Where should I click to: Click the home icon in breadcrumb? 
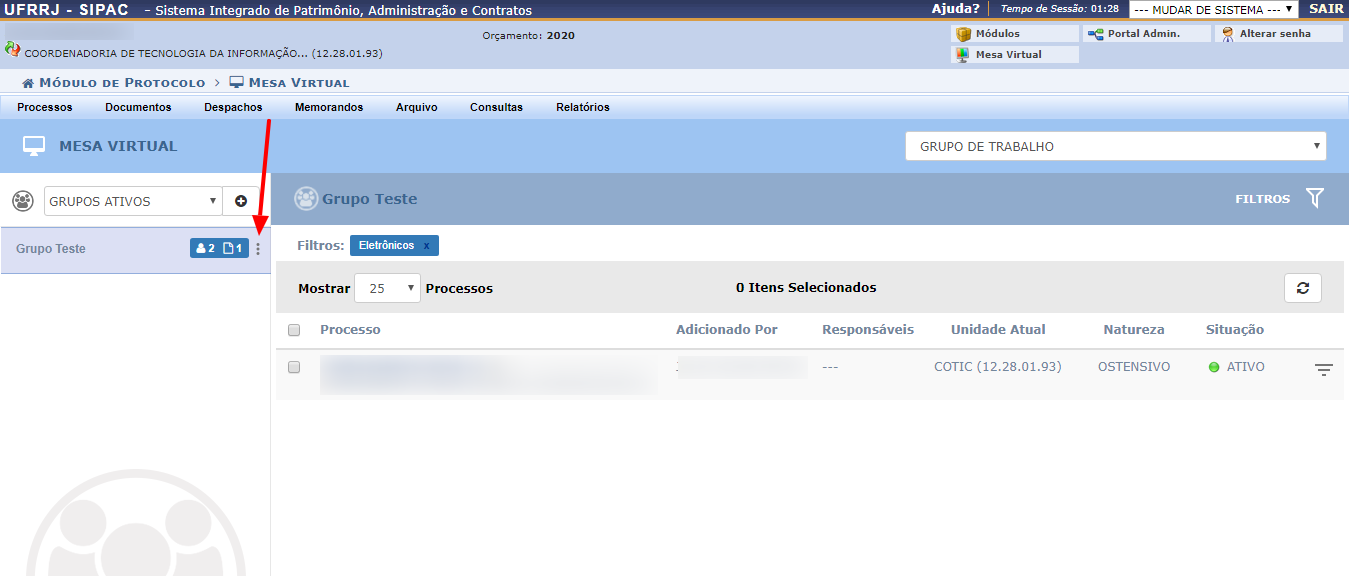28,83
